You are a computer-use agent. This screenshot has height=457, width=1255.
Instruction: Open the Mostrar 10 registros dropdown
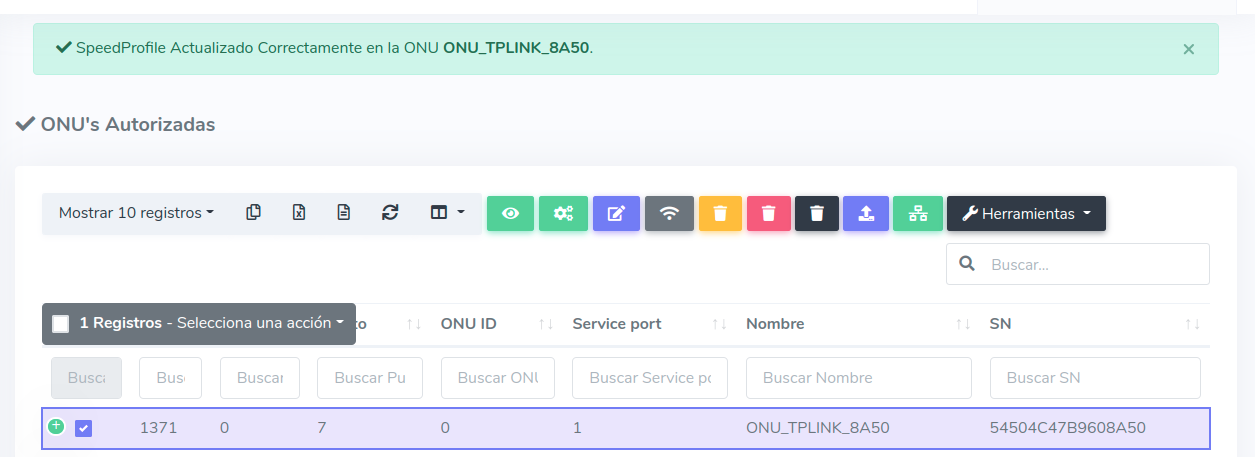click(x=136, y=213)
